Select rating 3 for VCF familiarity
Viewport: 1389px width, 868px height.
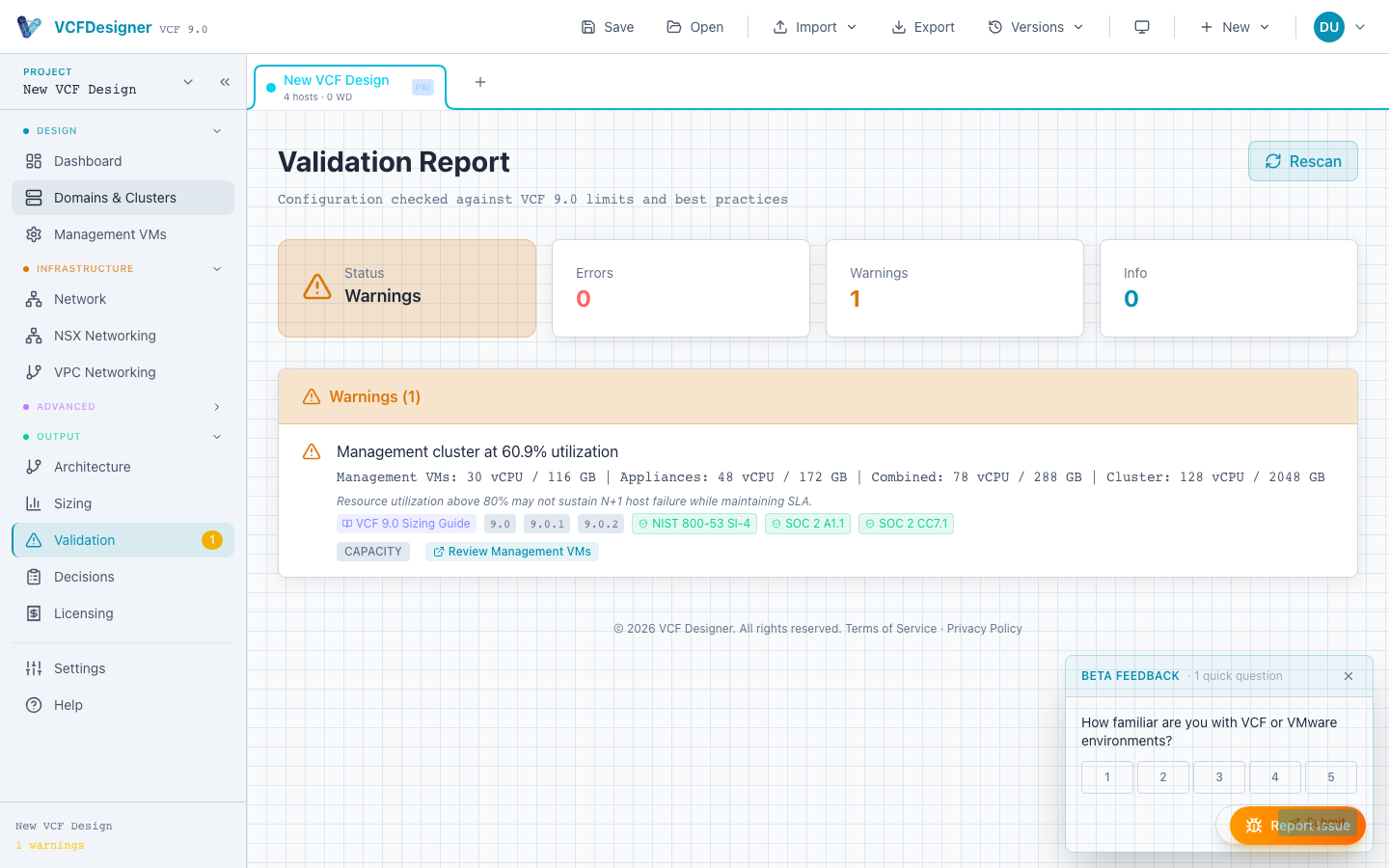point(1218,776)
